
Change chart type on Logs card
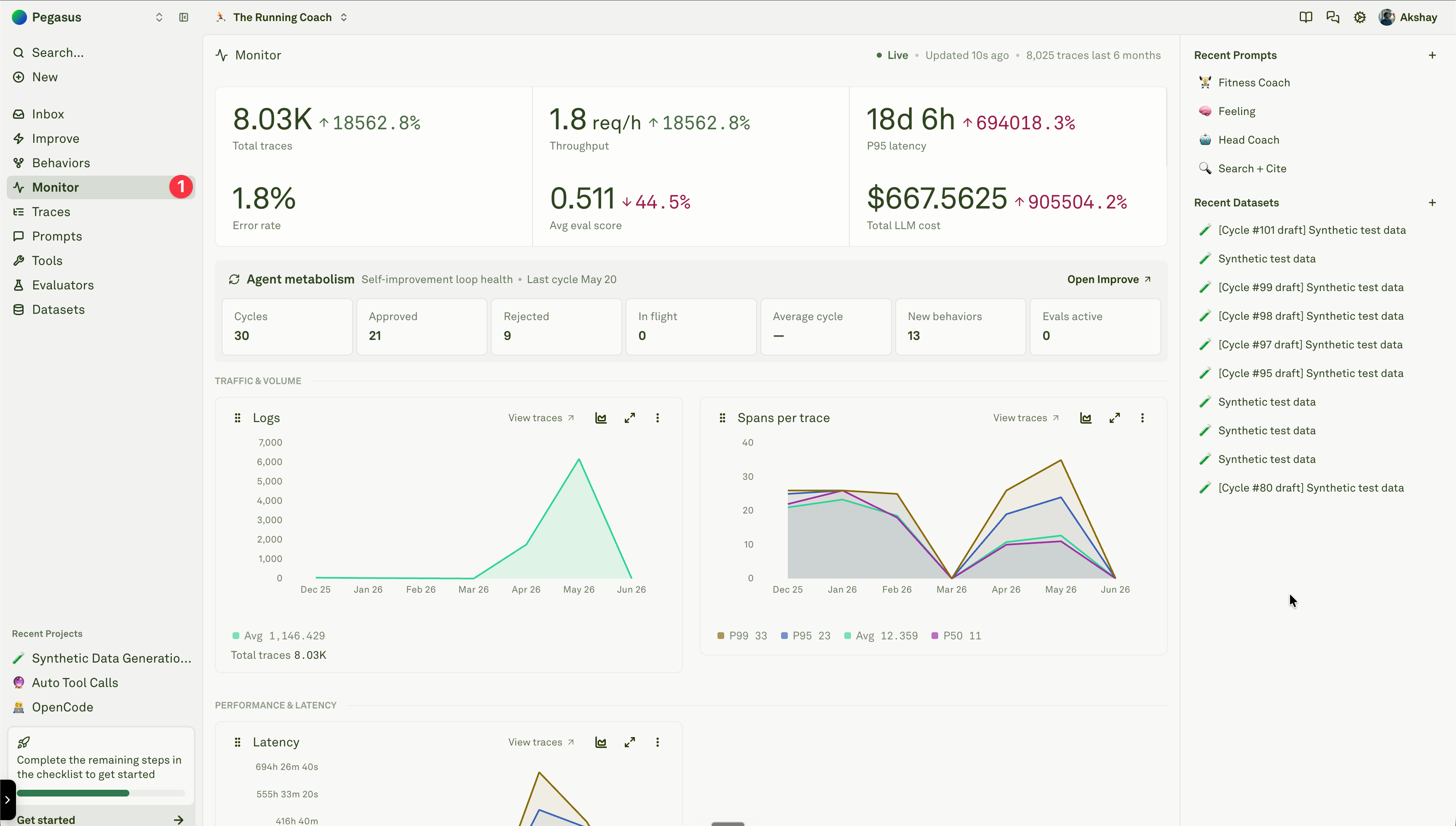coord(600,418)
